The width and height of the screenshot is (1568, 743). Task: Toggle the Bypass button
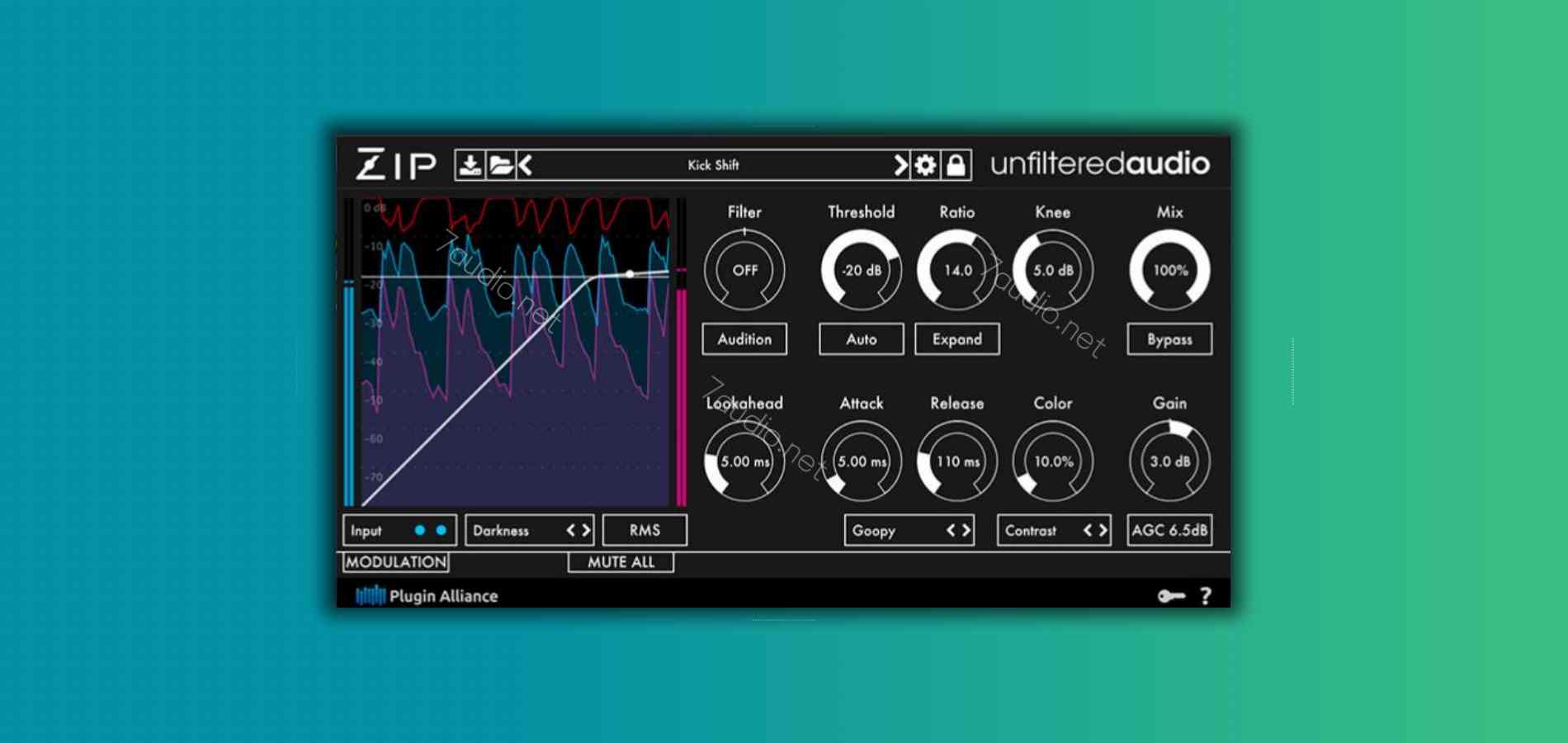[1170, 339]
